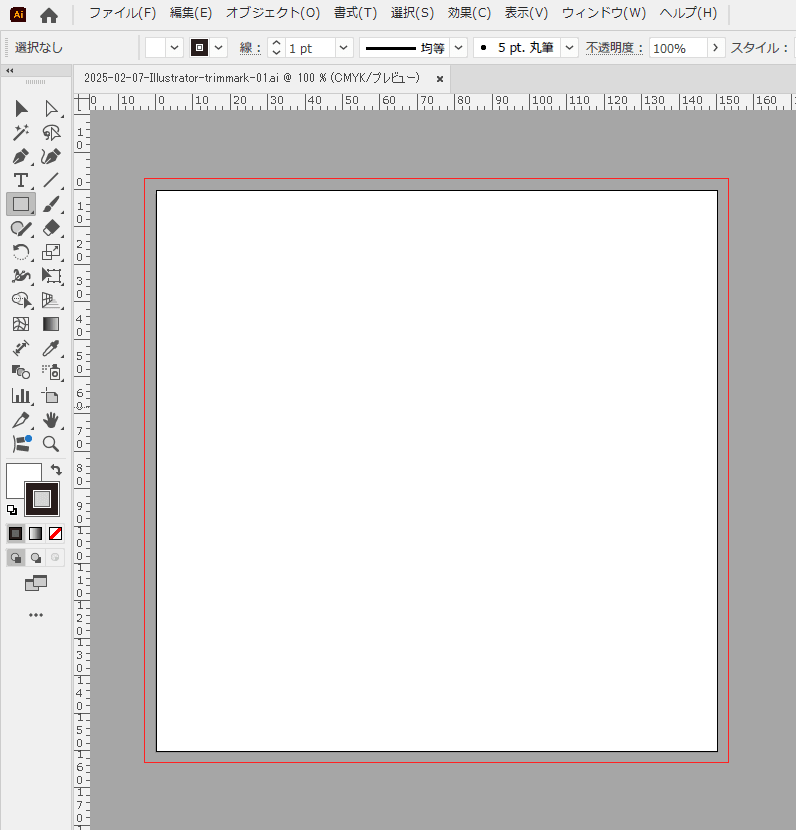
Task: Select the Rectangle tool
Action: [21, 204]
